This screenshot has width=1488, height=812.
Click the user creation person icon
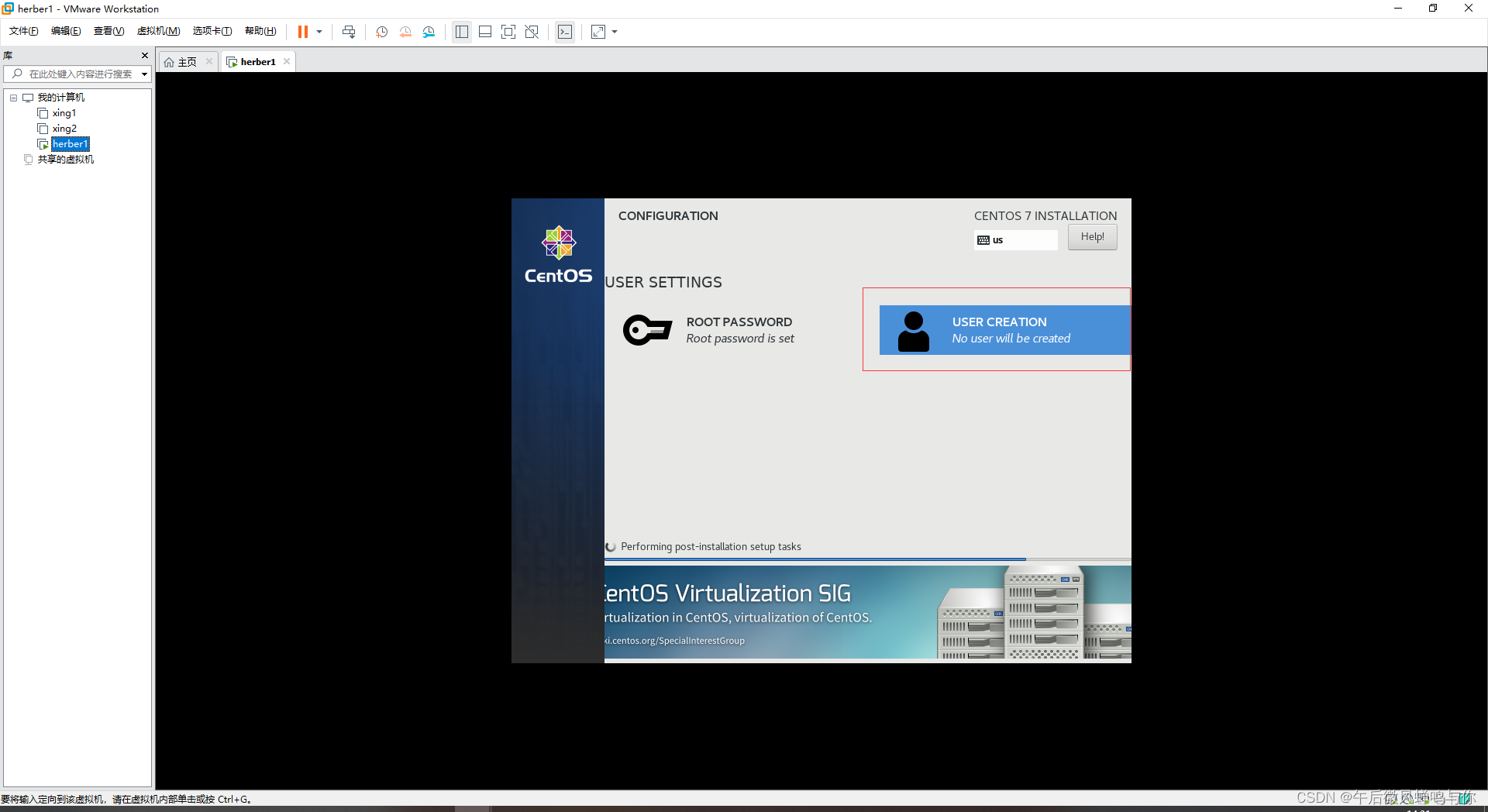pyautogui.click(x=914, y=332)
